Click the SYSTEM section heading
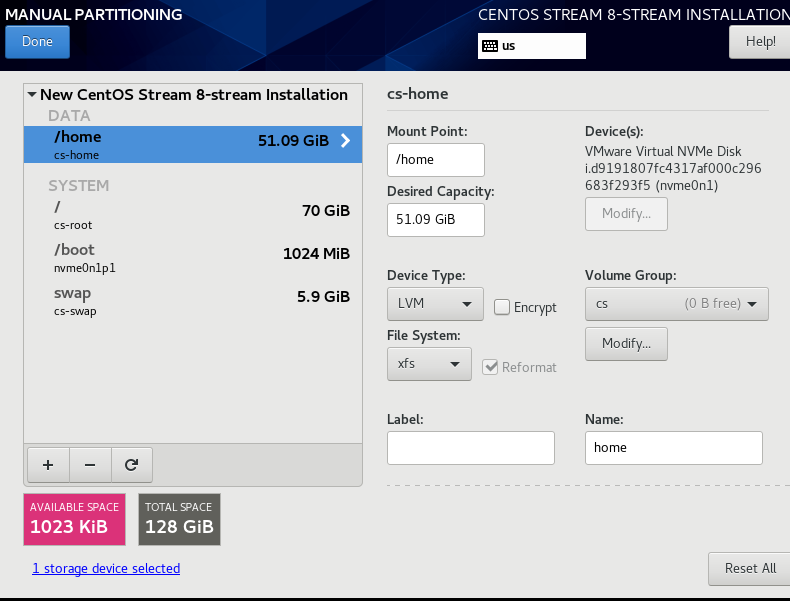 (79, 186)
